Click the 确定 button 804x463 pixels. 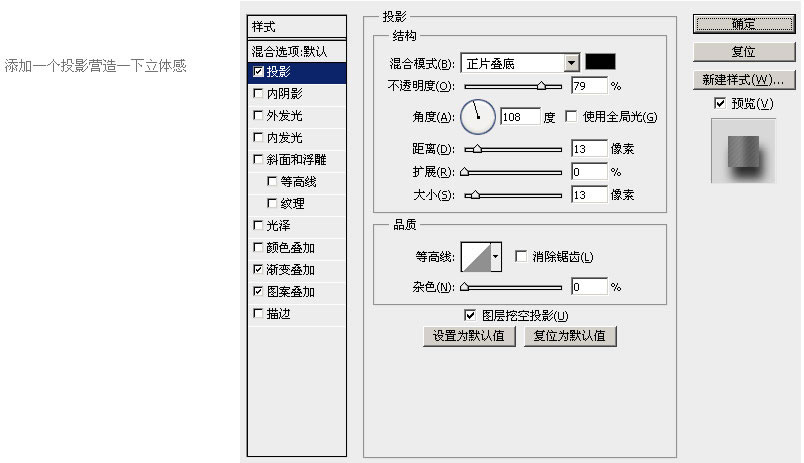point(743,24)
